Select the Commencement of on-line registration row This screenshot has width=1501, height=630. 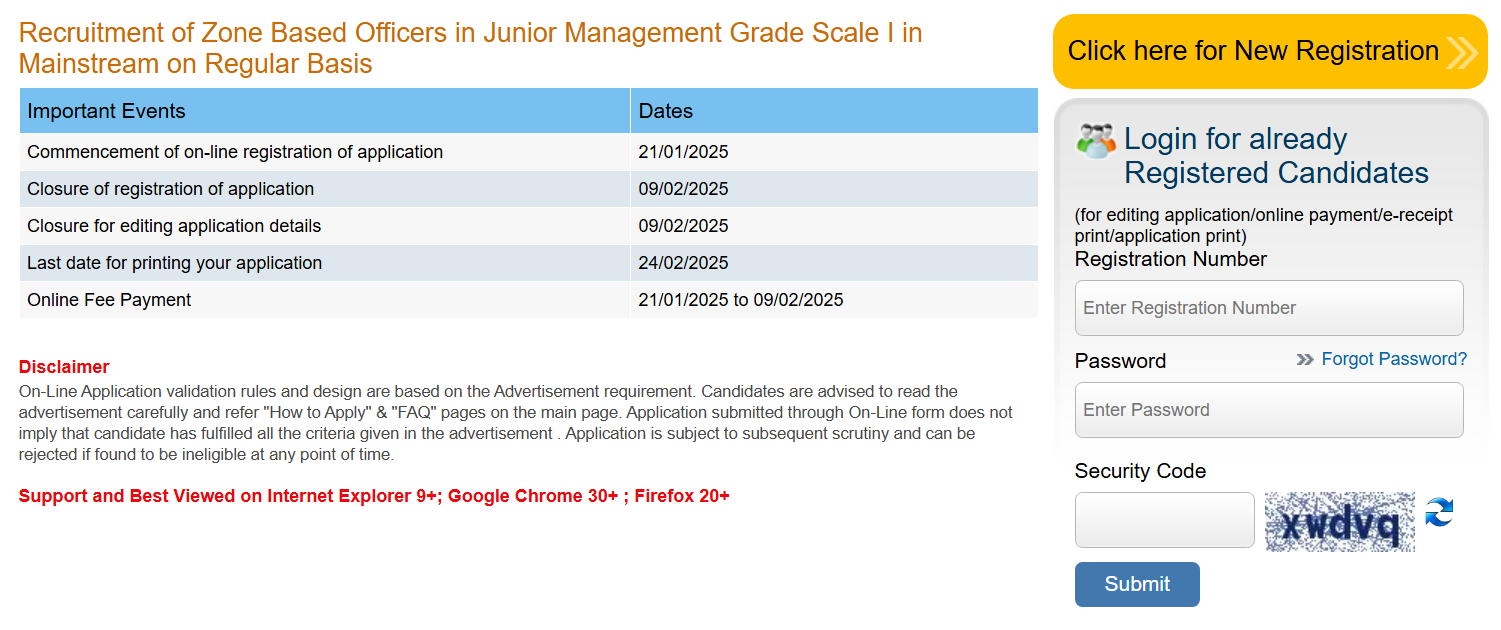point(235,152)
